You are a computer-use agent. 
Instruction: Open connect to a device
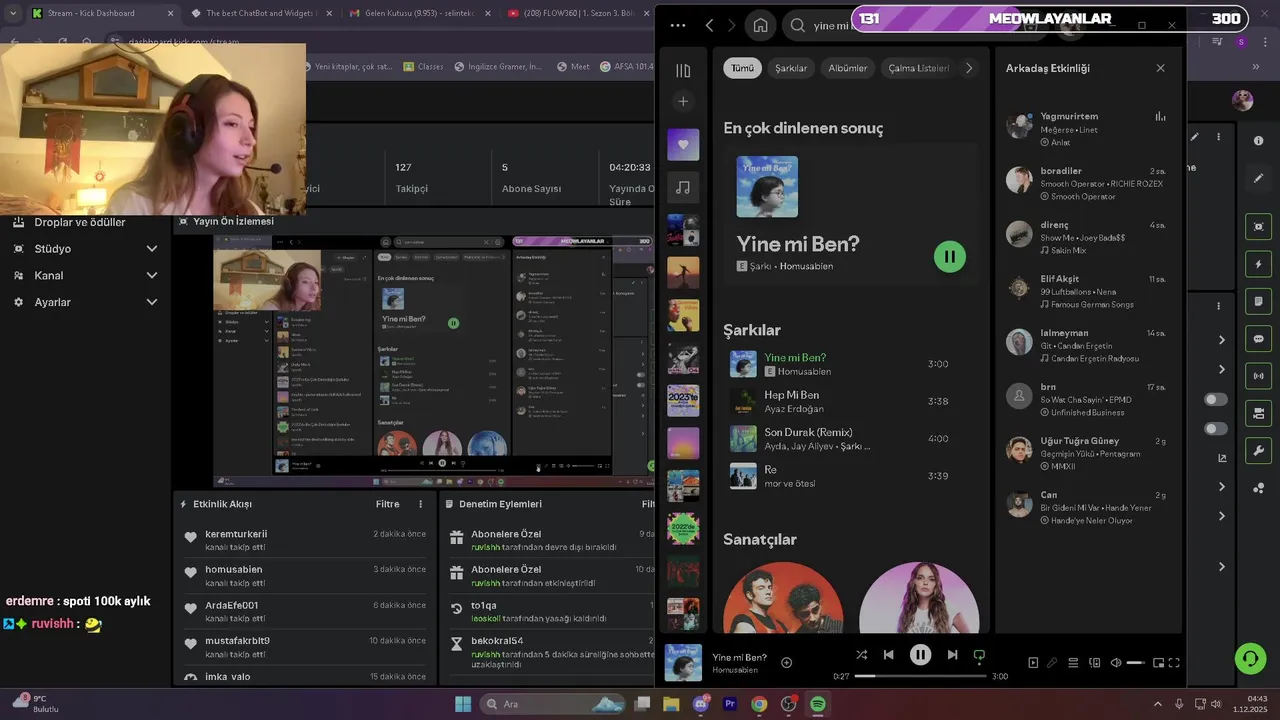[x=1094, y=662]
